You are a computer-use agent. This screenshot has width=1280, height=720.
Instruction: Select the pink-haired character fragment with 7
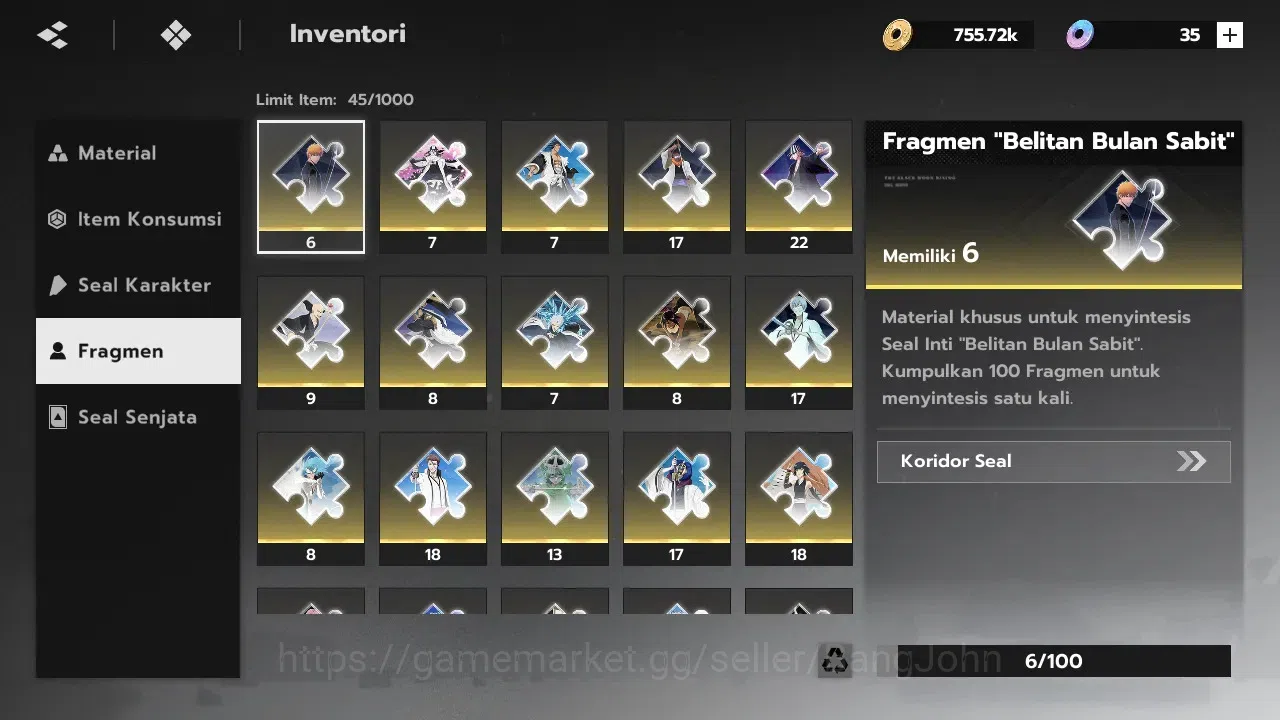pyautogui.click(x=433, y=187)
